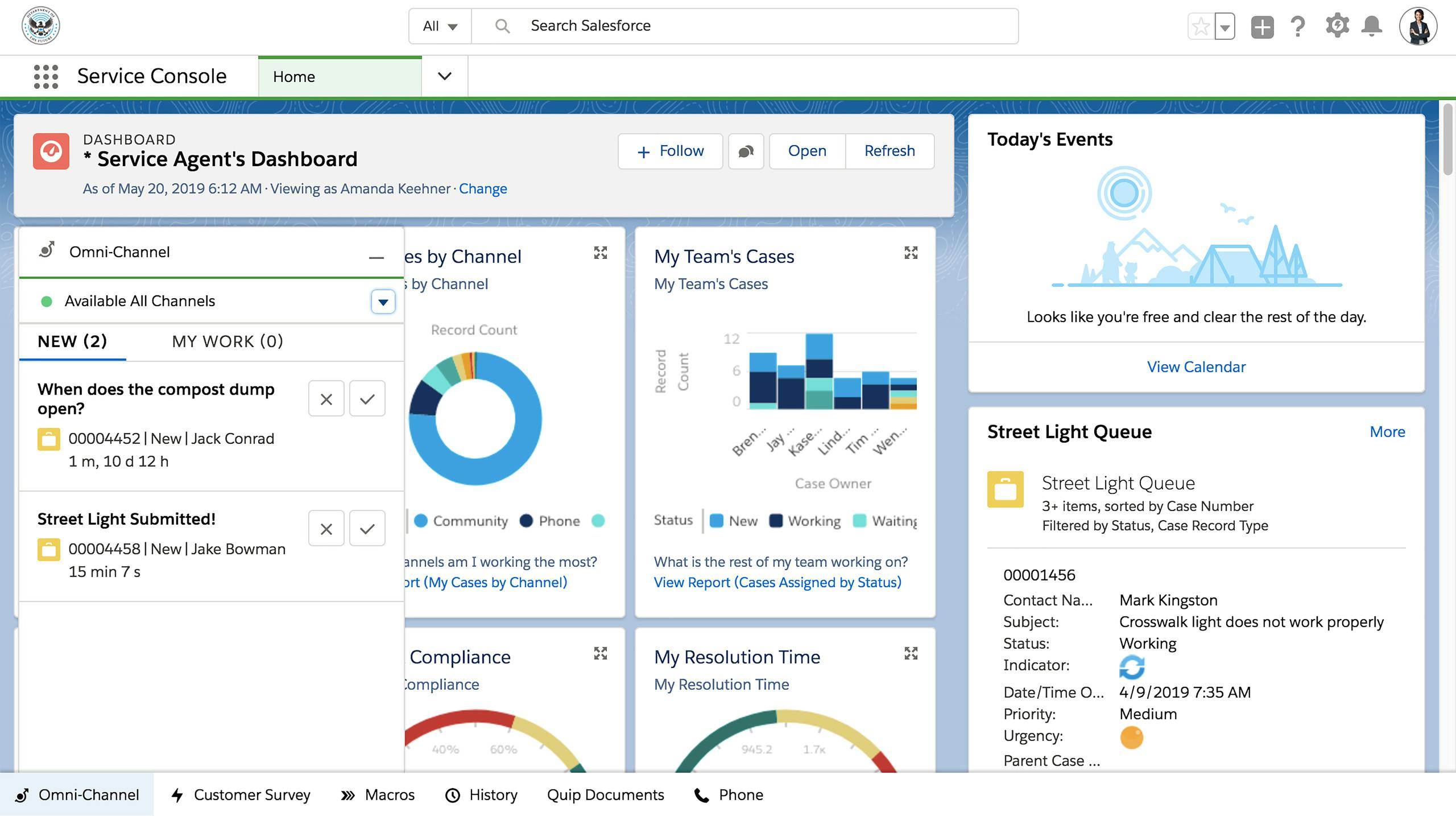Open the Phone utility in bottom bar
The width and height of the screenshot is (1456, 816).
point(729,795)
